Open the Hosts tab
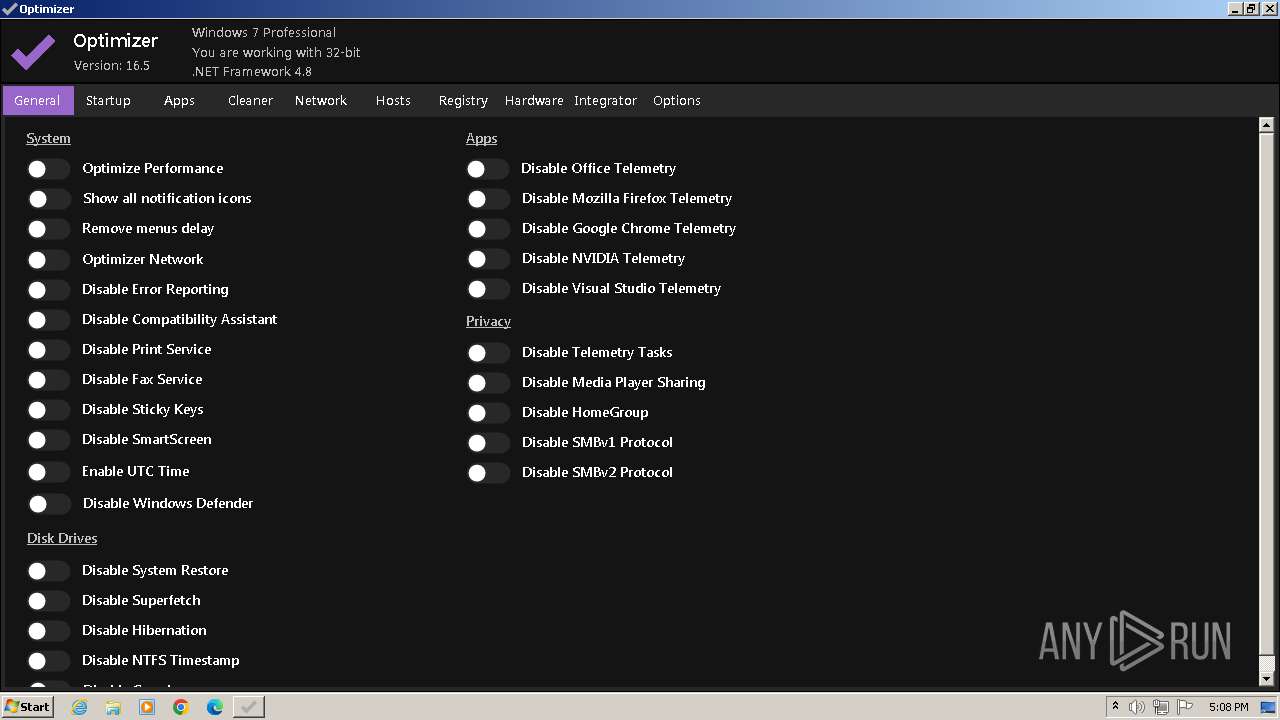 (393, 100)
